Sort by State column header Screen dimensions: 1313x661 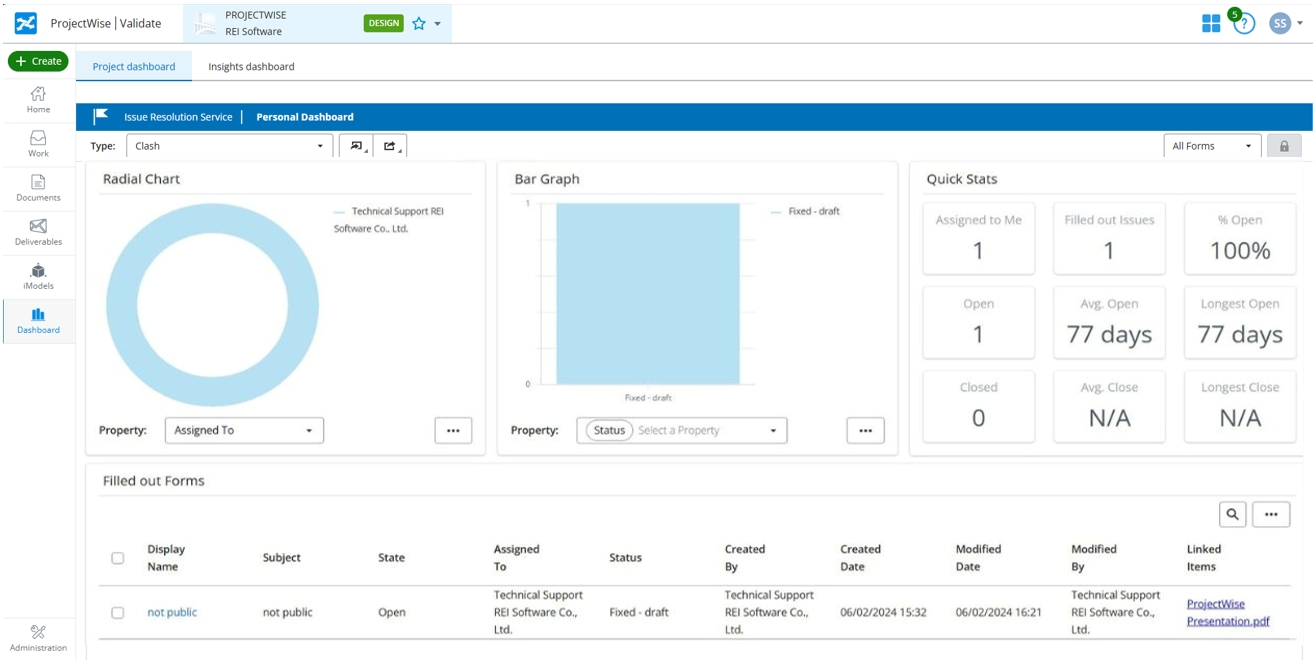pyautogui.click(x=392, y=558)
